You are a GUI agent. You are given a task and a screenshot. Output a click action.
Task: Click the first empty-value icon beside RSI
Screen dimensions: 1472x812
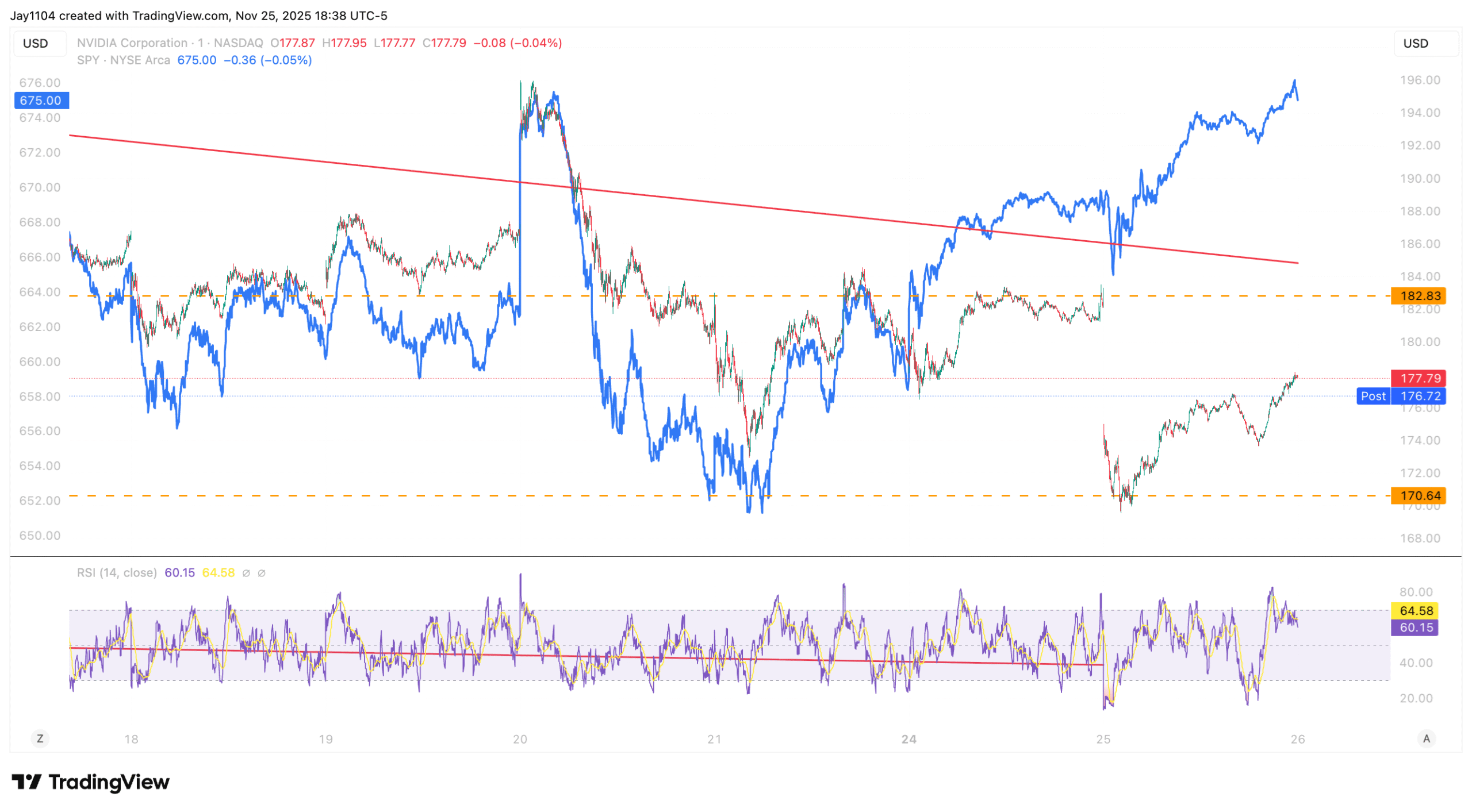point(246,574)
